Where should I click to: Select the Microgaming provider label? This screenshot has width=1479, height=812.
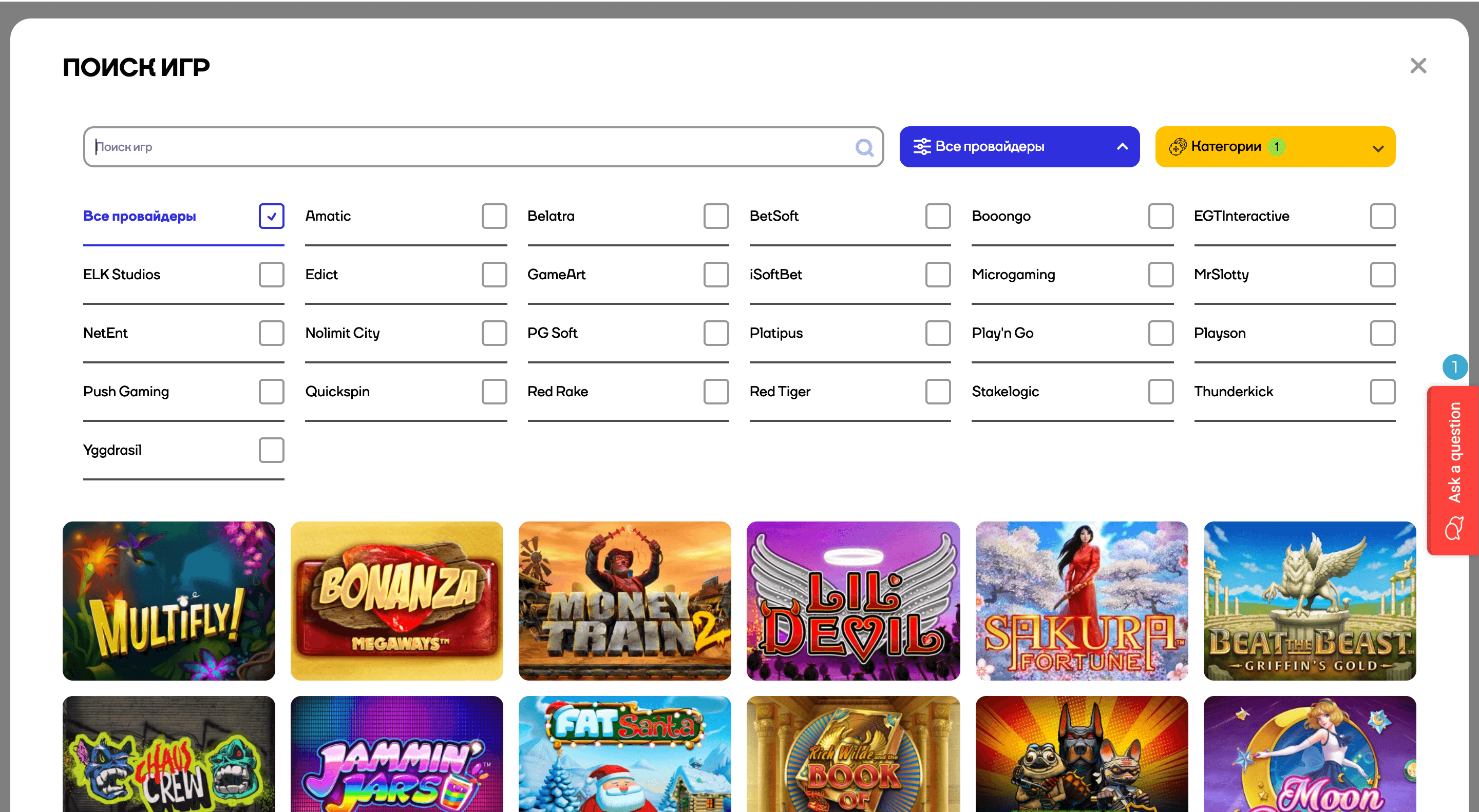pyautogui.click(x=1013, y=274)
